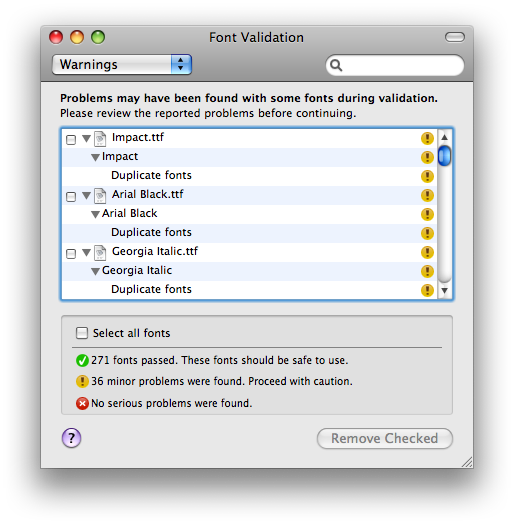Click the Arial Black.ttf font file icon
This screenshot has width=514, height=524.
click(100, 195)
